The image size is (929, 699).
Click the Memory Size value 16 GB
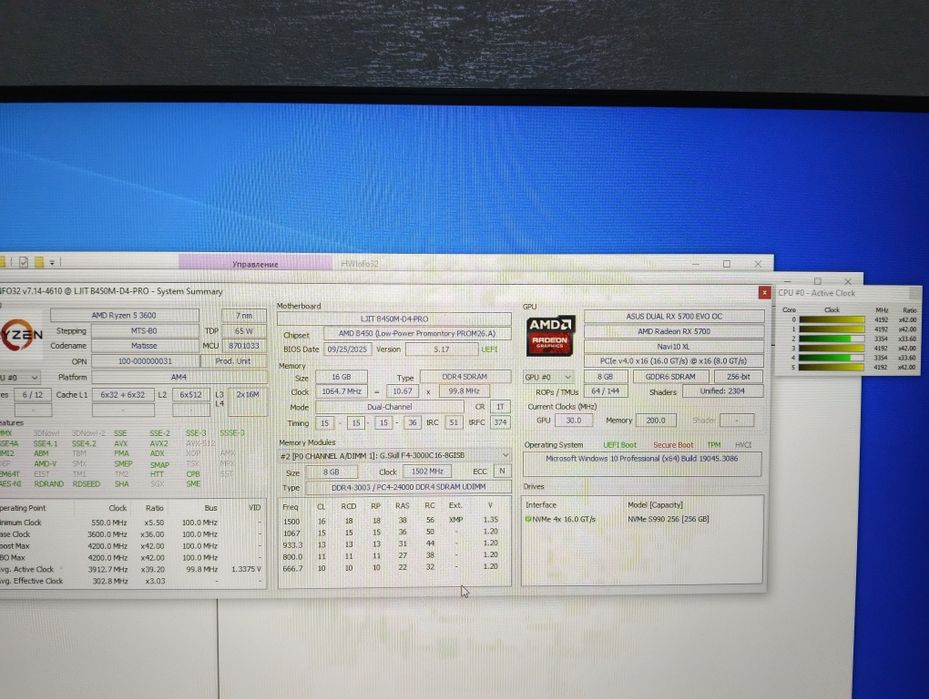341,377
